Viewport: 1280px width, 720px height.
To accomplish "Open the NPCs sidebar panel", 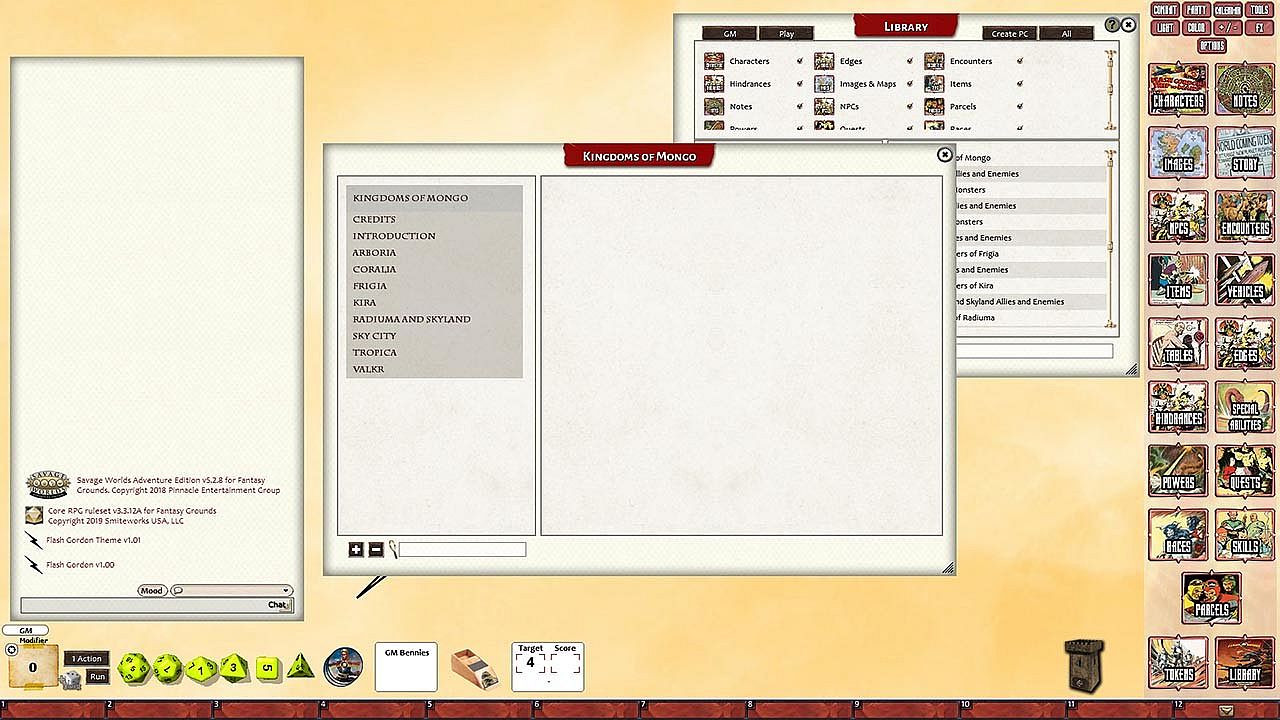I will point(1178,217).
